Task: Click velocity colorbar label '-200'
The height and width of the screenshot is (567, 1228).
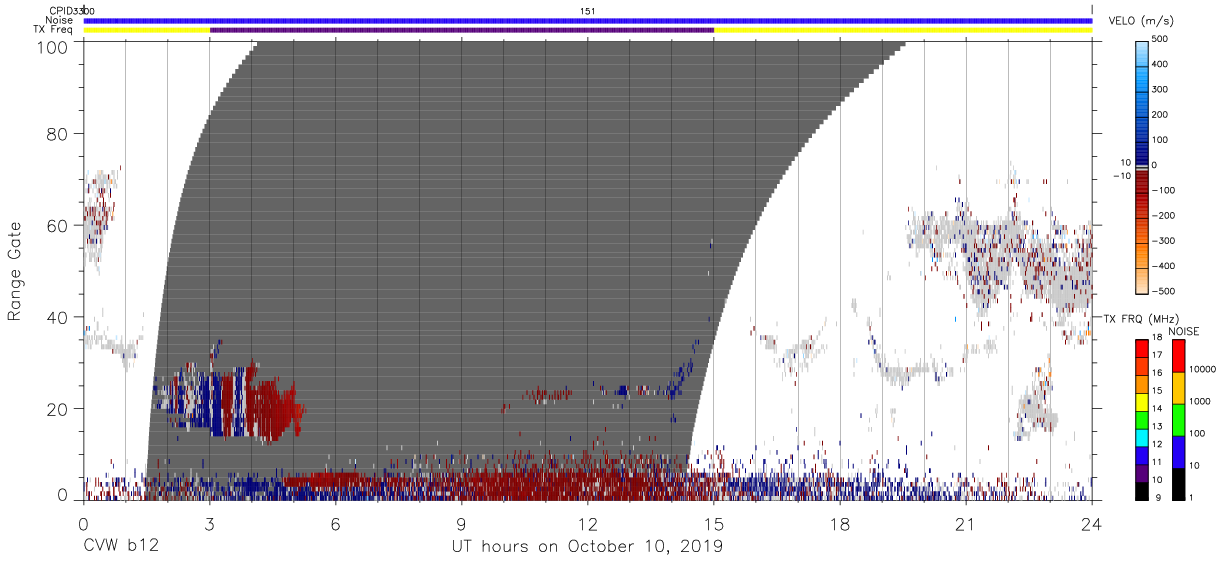Action: [1164, 216]
